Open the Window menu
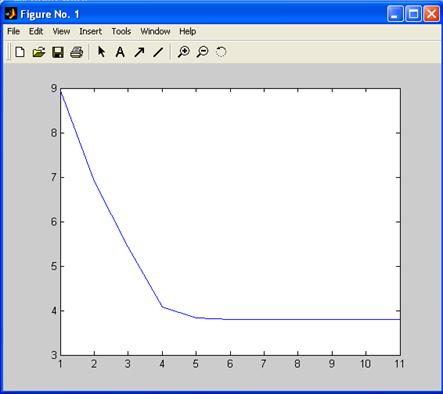The image size is (443, 394). pos(155,31)
